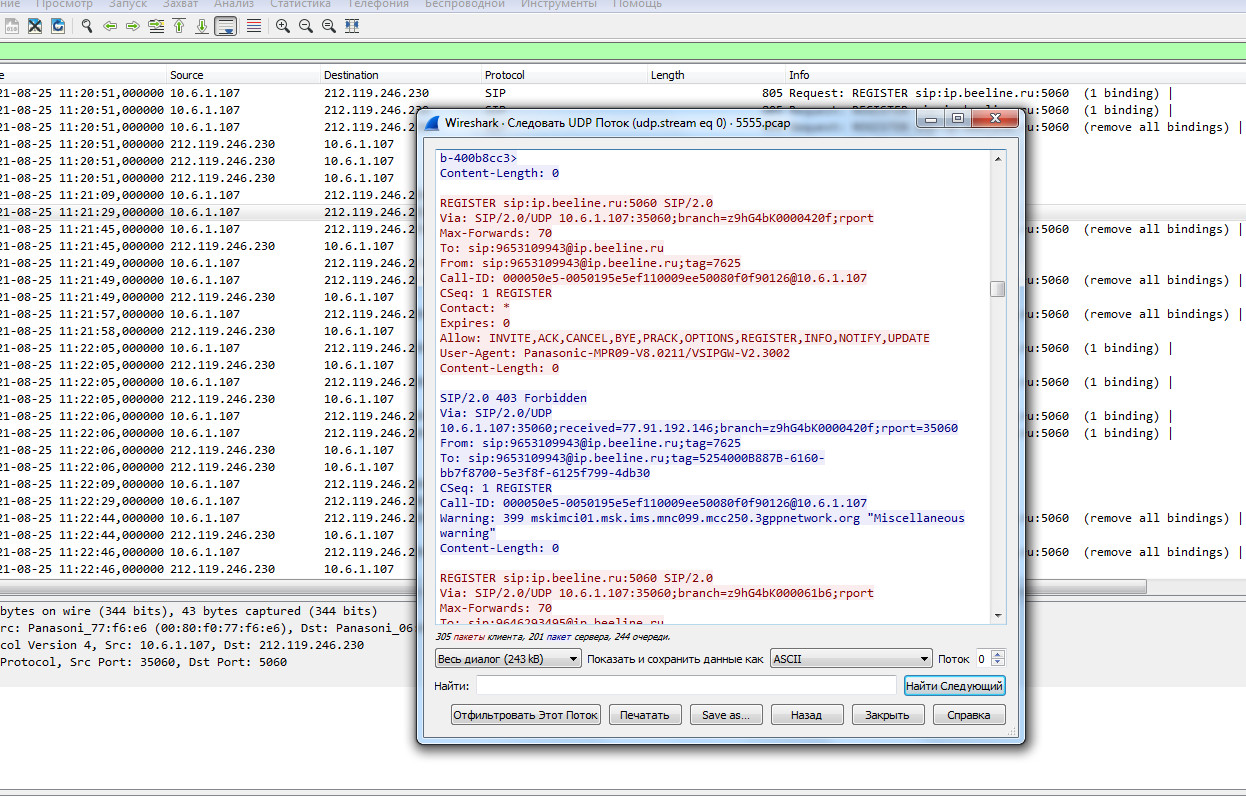The image size is (1246, 806).
Task: Click stream text scrollbar down arrow
Action: click(x=997, y=616)
